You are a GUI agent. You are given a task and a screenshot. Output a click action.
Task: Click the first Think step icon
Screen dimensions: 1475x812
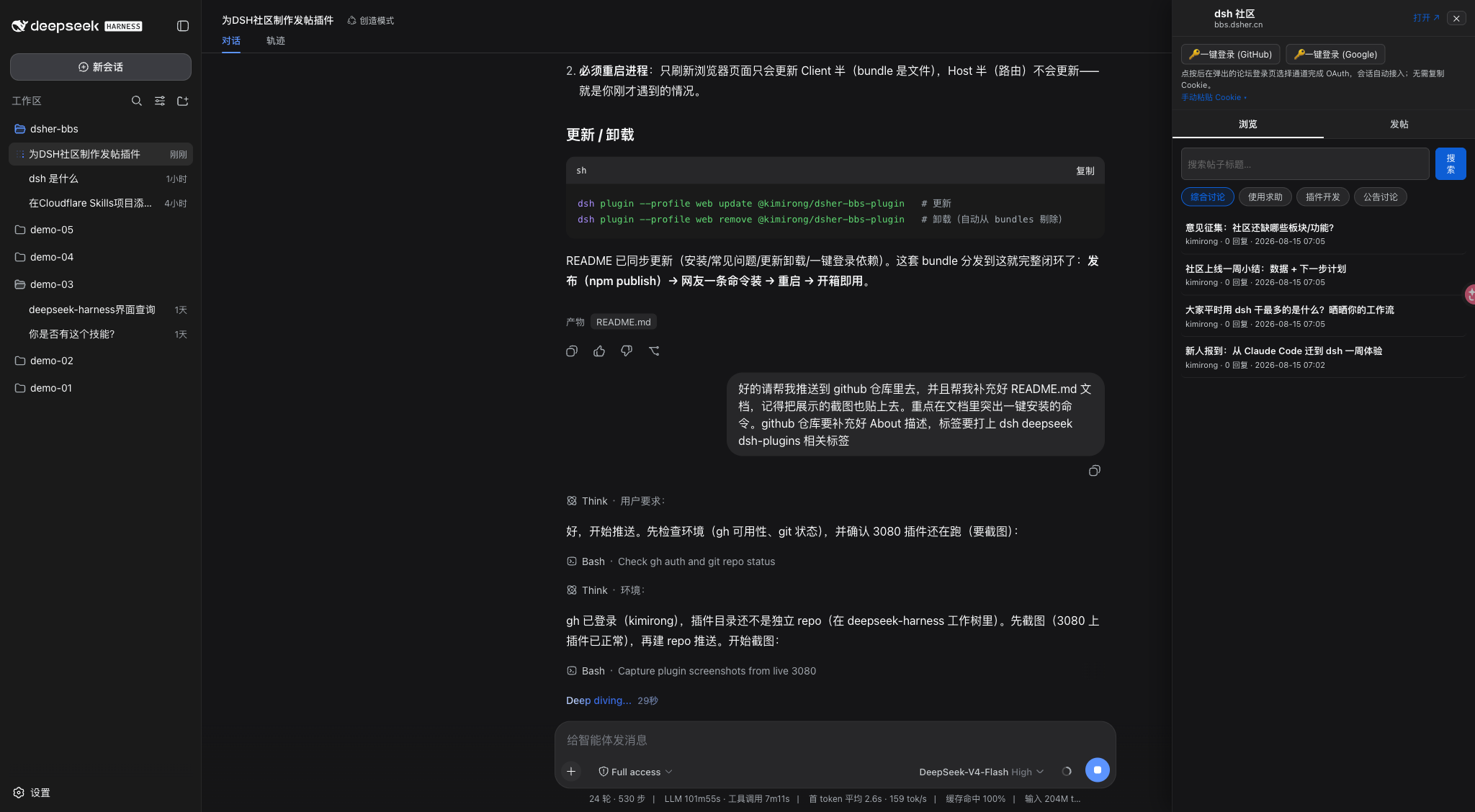572,501
